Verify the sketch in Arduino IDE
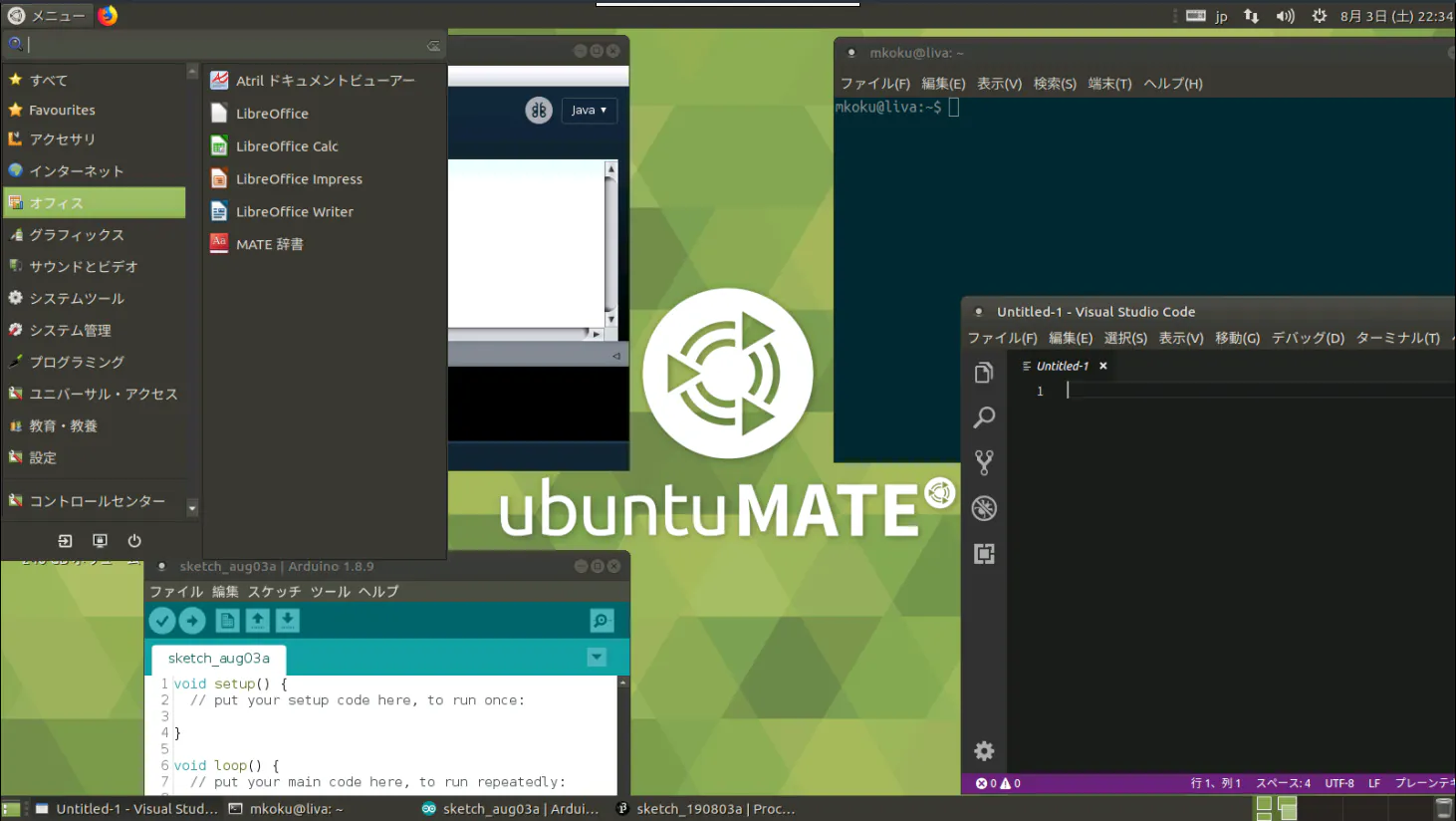The height and width of the screenshot is (821, 1456). [x=161, y=621]
